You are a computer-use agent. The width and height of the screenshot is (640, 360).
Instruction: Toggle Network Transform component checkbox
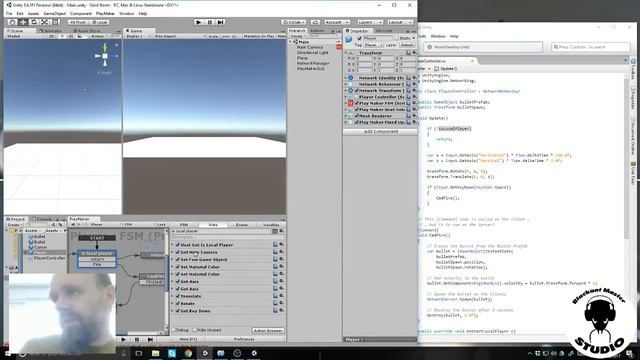[356, 91]
